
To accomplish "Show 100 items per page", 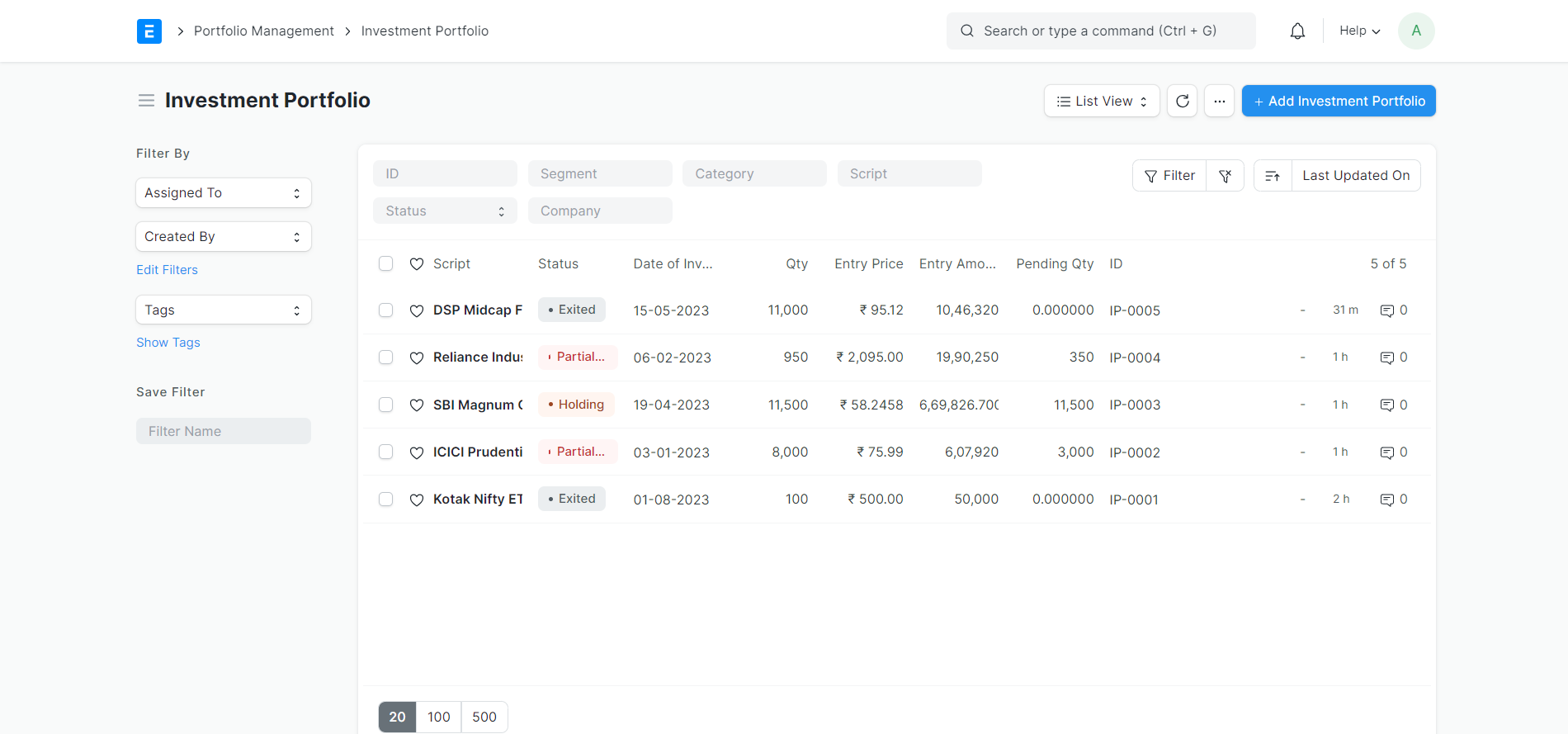I will 439,717.
